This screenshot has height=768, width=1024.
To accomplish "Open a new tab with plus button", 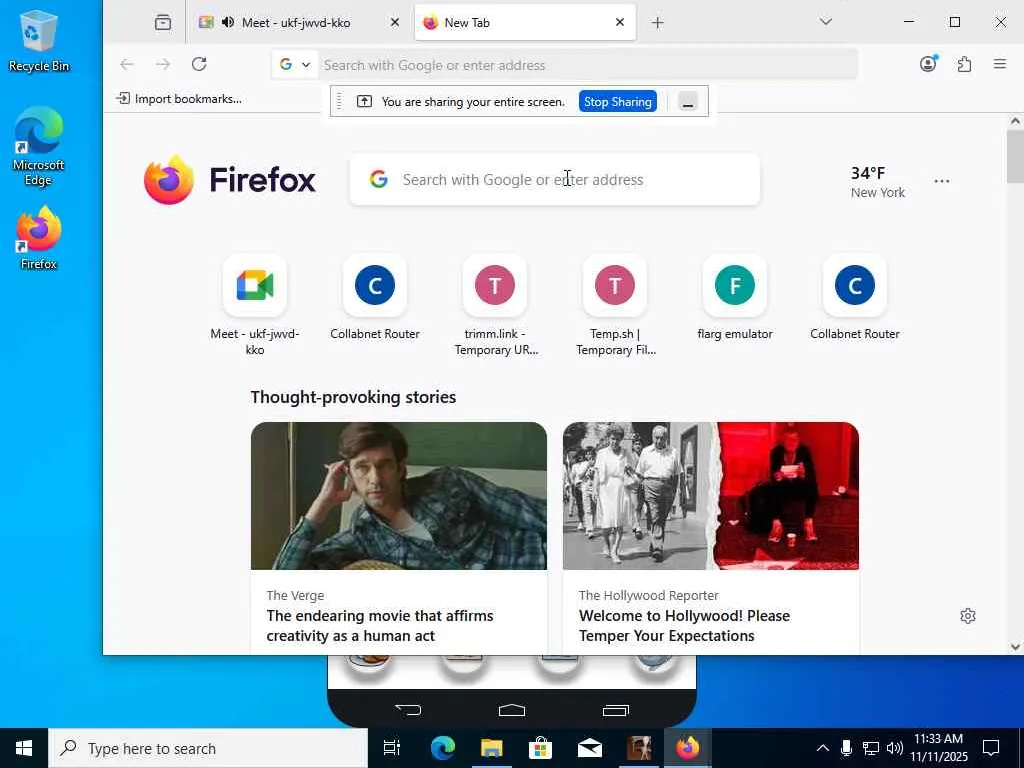I will pos(658,23).
